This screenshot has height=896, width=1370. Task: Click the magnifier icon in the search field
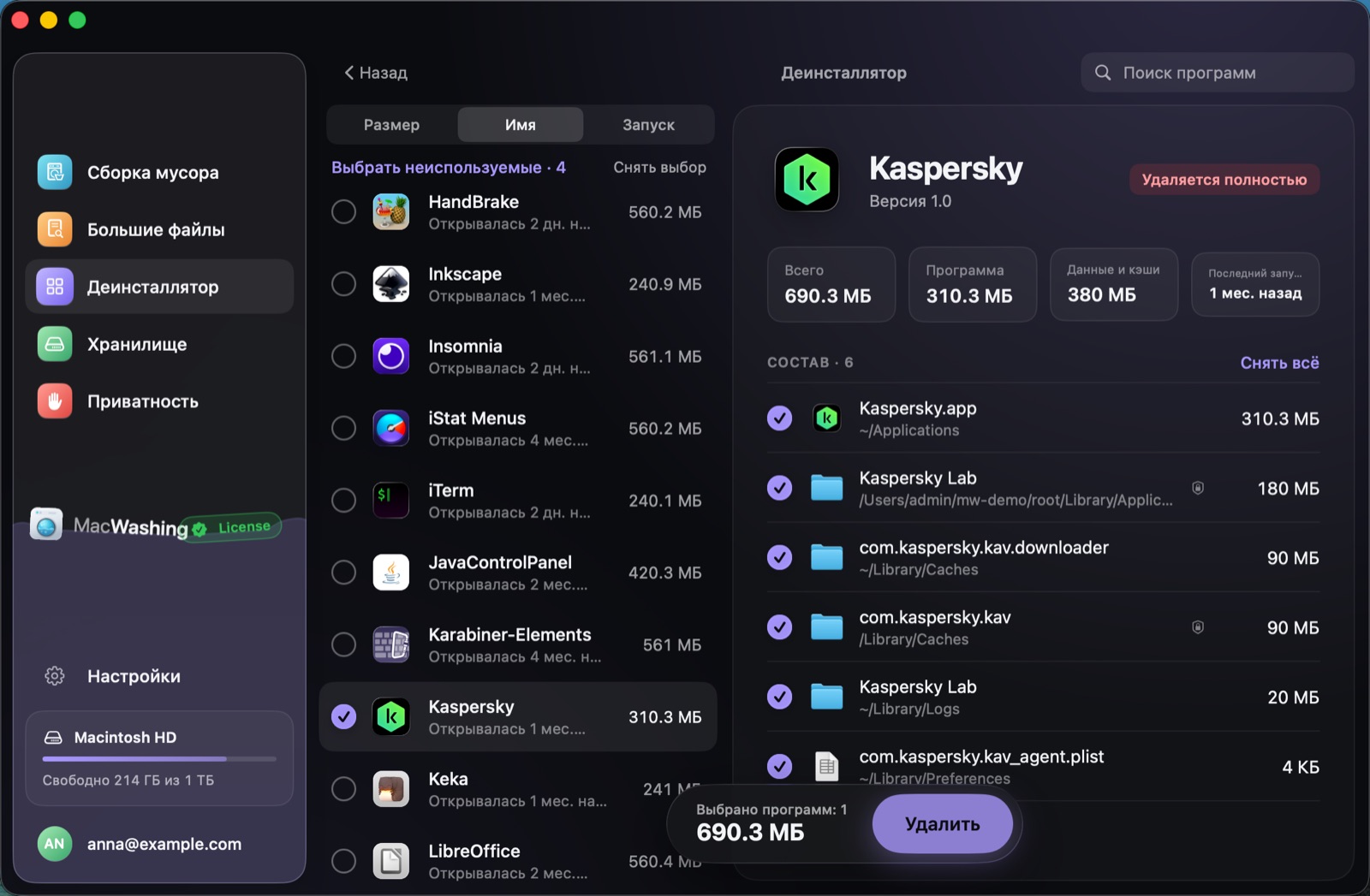point(1103,73)
